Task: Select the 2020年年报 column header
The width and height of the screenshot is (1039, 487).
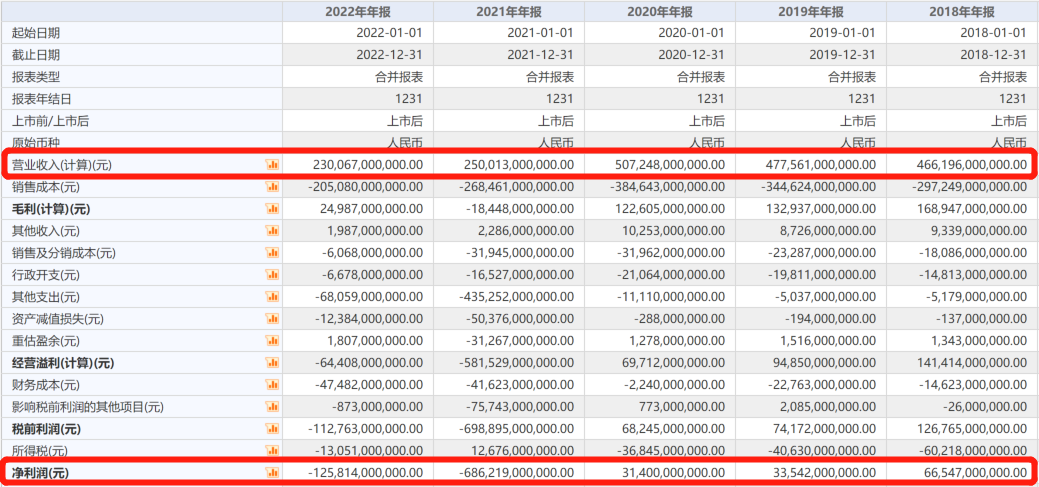Action: coord(660,11)
